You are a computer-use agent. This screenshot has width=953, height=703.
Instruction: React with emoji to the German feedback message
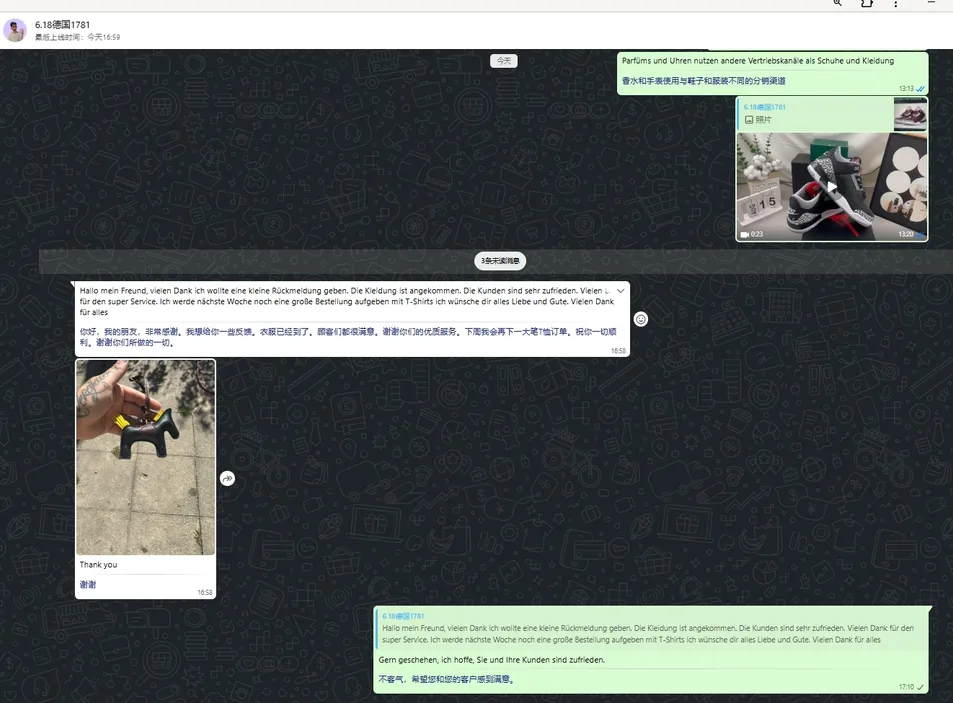click(641, 319)
